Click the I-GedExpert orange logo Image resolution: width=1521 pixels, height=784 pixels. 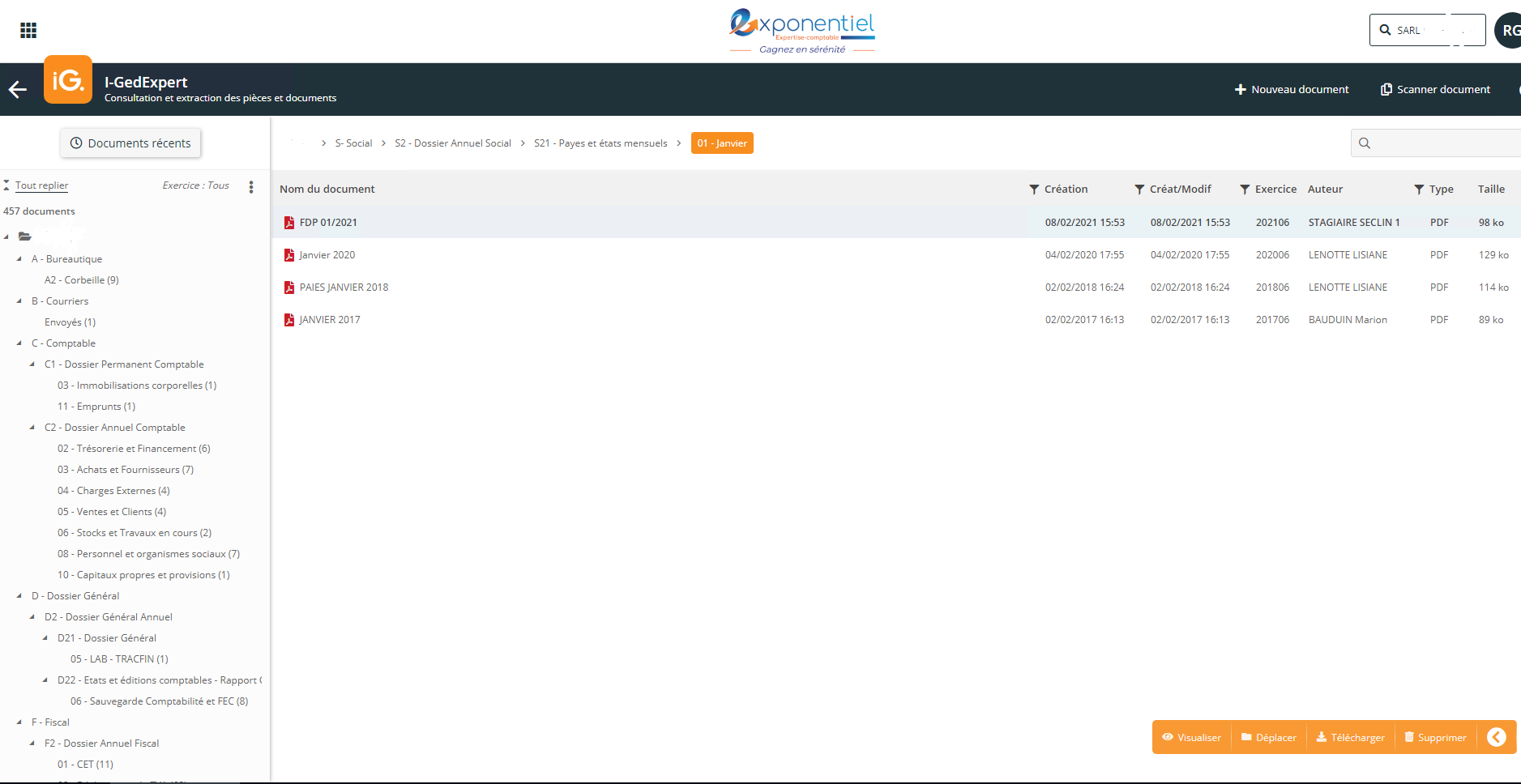(68, 80)
